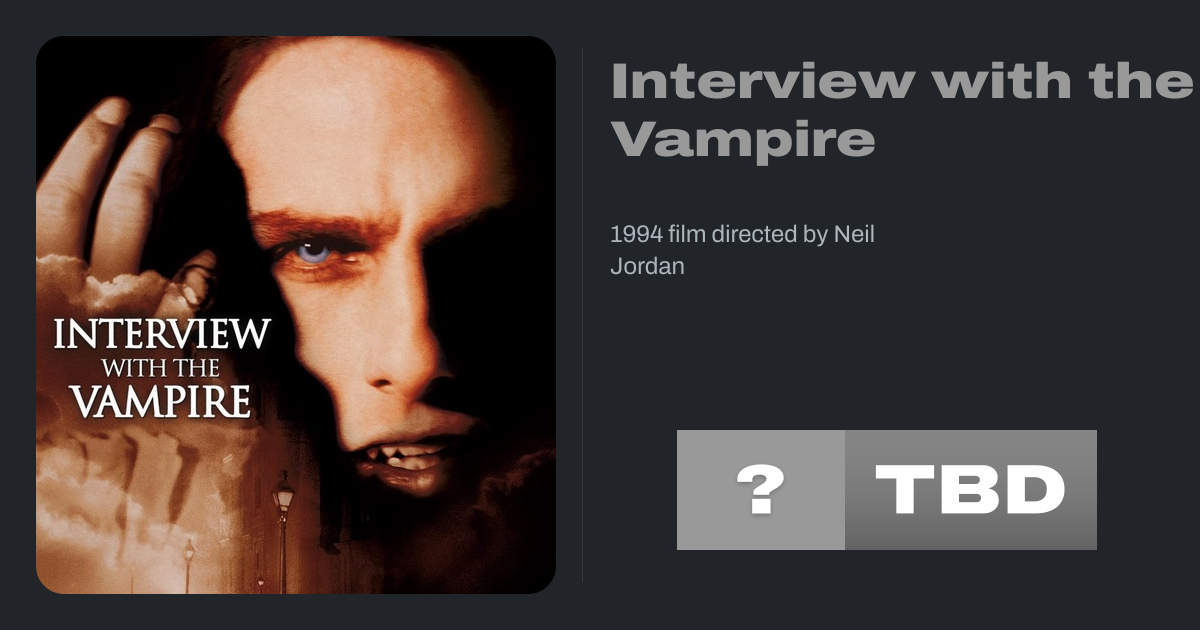Click the vertical divider beside the poster

(582, 315)
